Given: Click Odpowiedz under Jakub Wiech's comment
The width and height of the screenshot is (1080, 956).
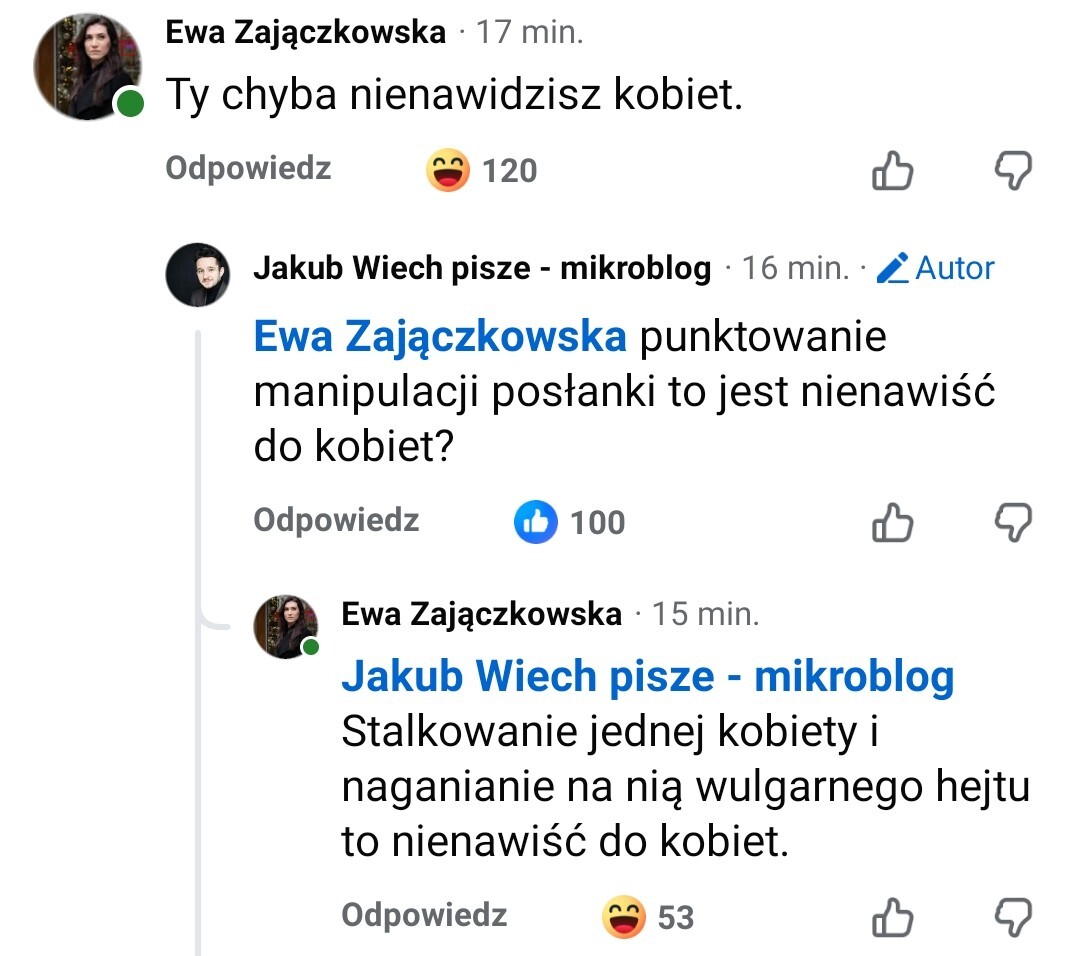Looking at the screenshot, I should point(336,520).
